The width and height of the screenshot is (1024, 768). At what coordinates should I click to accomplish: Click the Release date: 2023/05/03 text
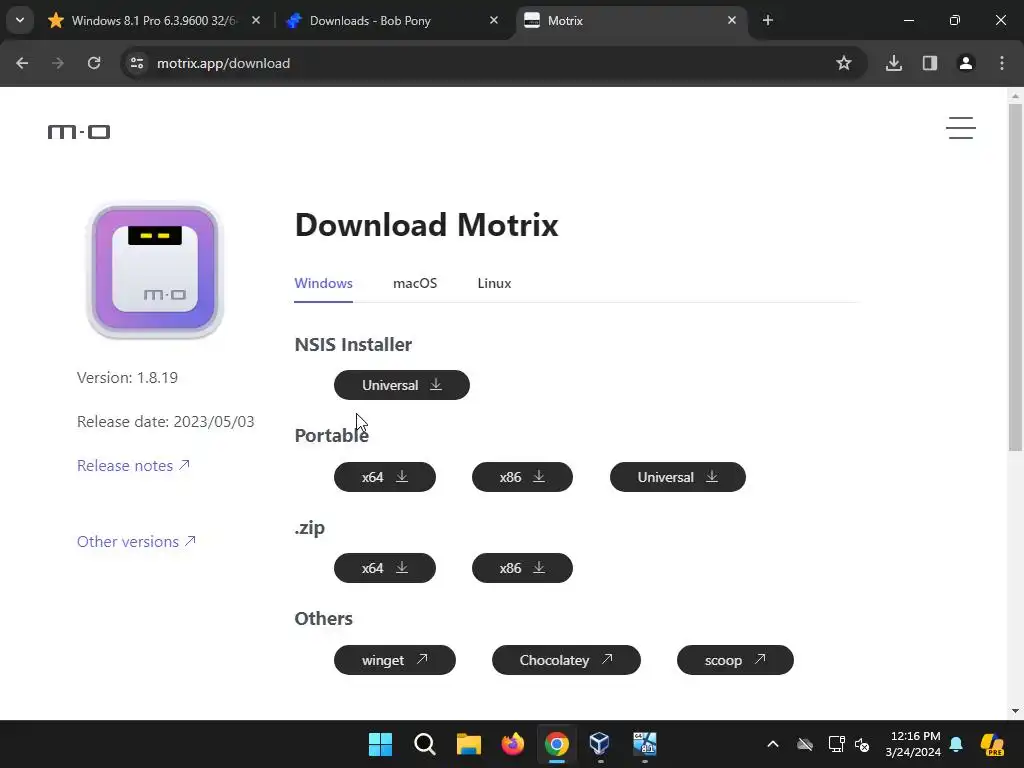point(165,421)
